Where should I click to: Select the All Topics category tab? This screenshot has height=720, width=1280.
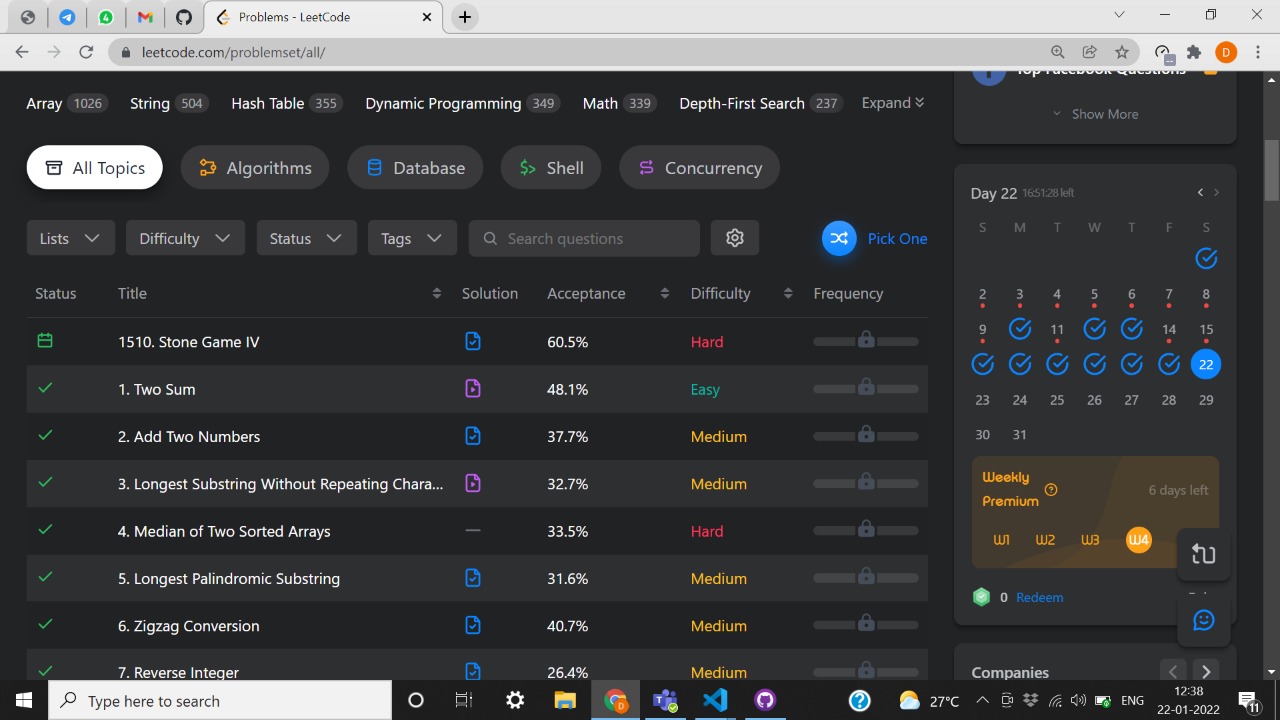[x=95, y=168]
